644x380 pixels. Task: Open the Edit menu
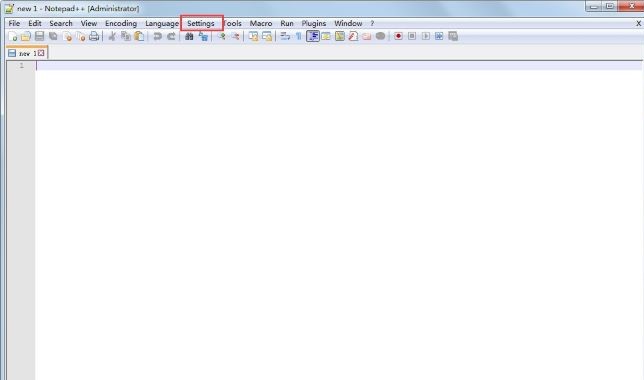[x=35, y=23]
